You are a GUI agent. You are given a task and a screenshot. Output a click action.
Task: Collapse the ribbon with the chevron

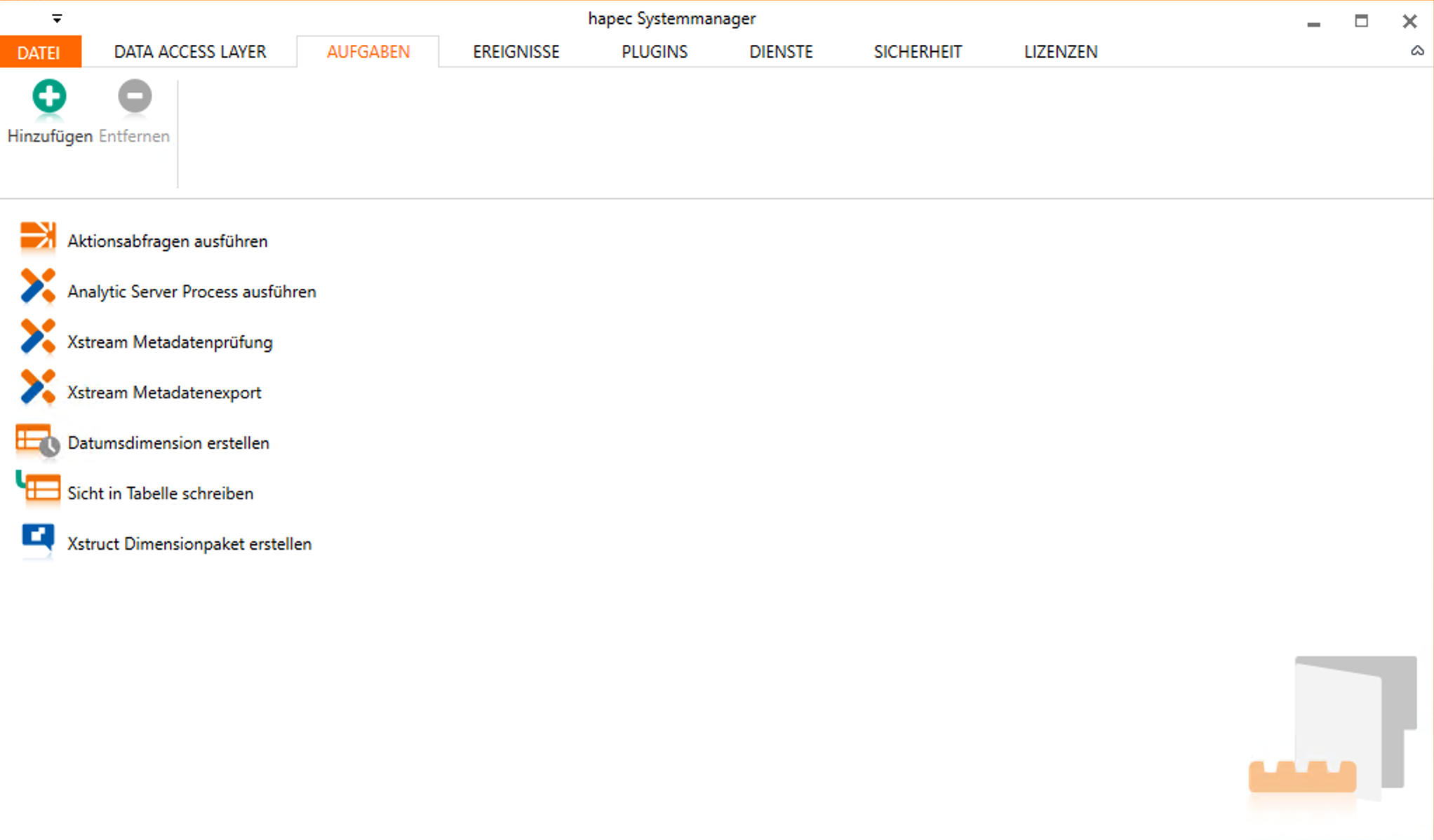1417,51
